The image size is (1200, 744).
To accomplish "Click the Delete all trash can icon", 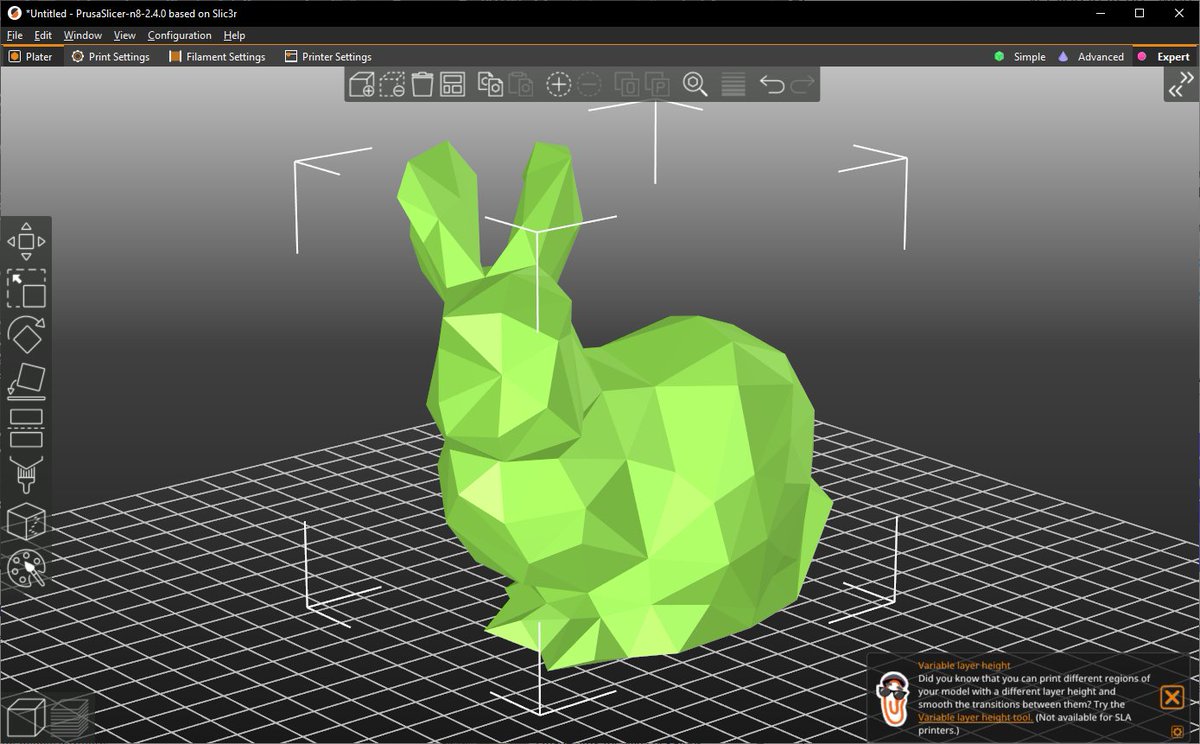I will 422,85.
